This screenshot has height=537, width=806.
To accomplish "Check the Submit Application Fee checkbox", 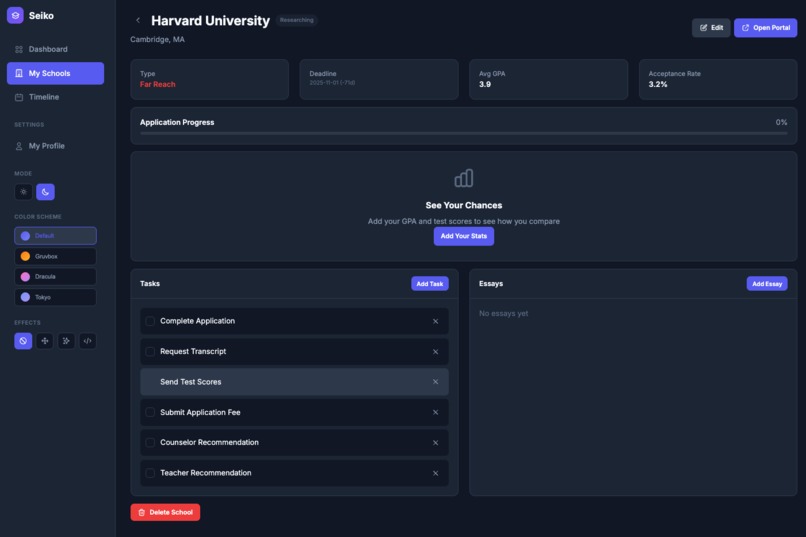I will [x=150, y=412].
